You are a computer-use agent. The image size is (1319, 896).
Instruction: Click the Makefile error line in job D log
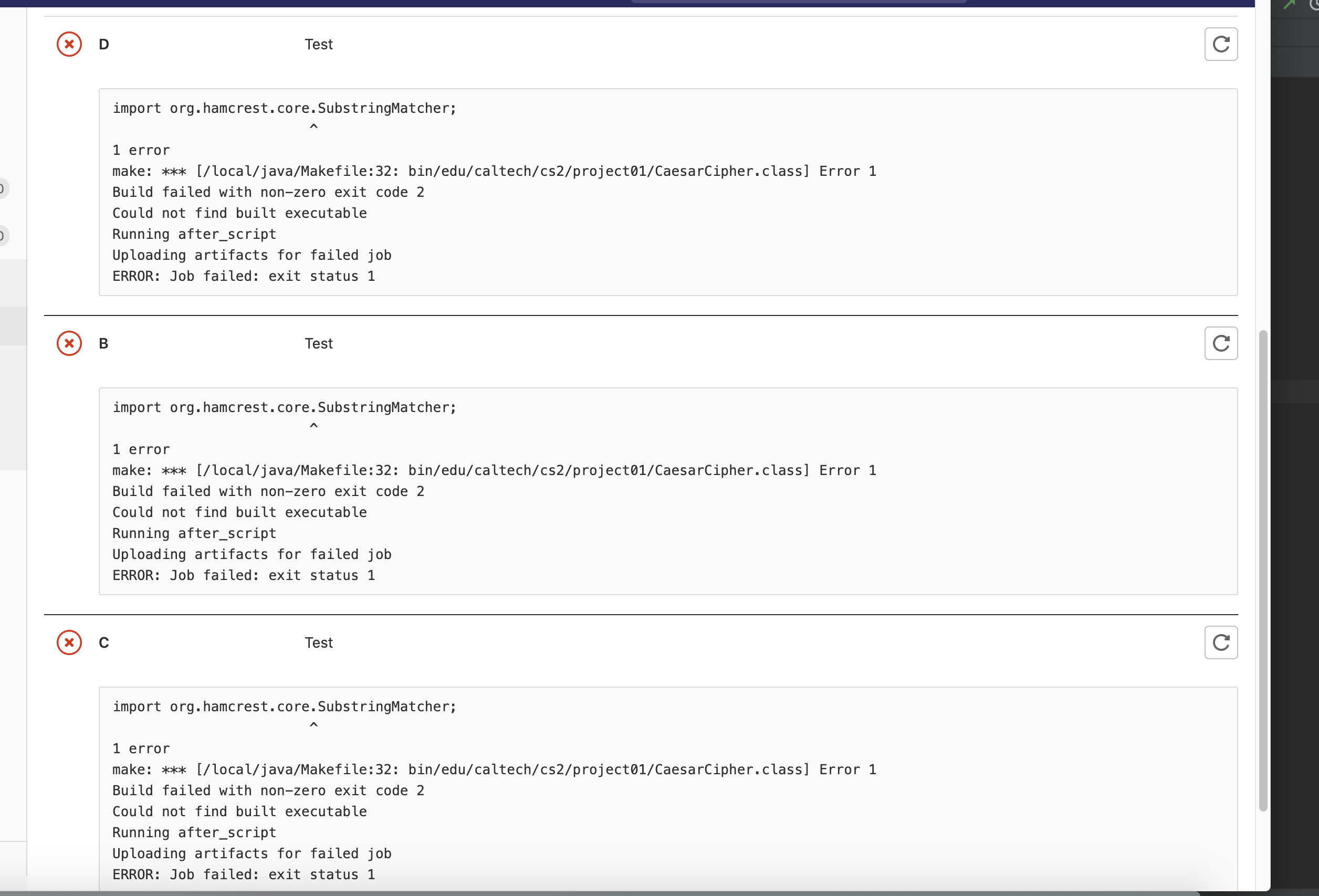point(494,171)
